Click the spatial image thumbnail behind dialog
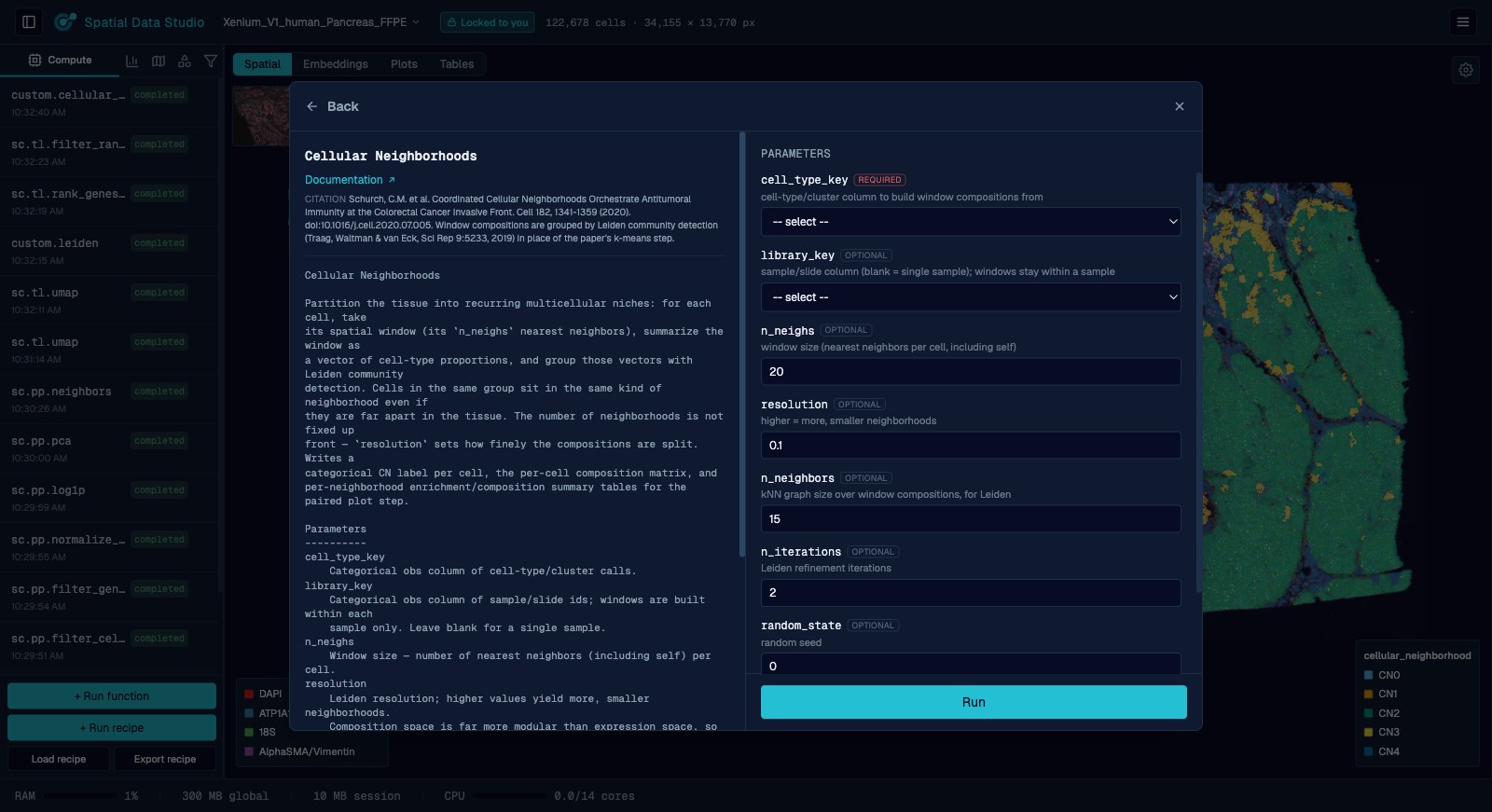The height and width of the screenshot is (812, 1492). pyautogui.click(x=260, y=116)
